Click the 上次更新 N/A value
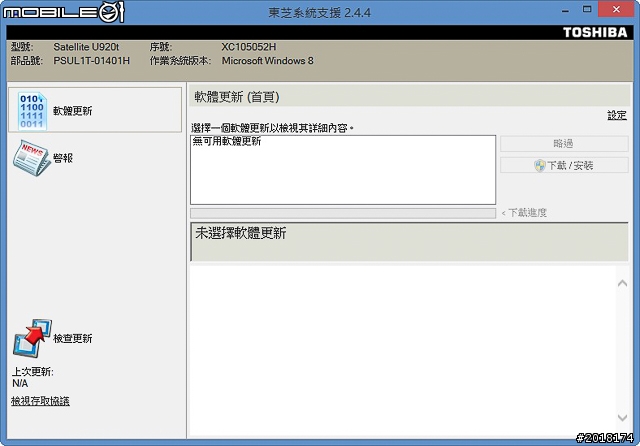This screenshot has width=640, height=446. point(20,384)
